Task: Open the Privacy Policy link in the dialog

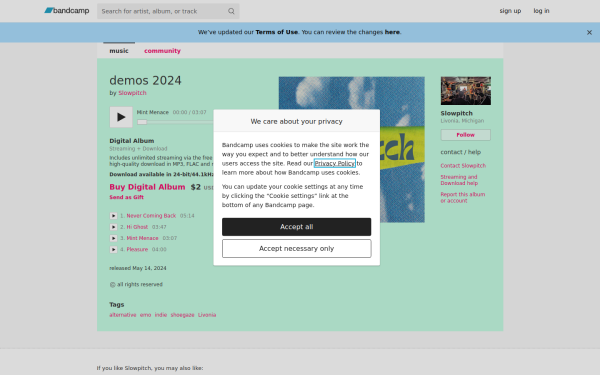Action: 335,163
